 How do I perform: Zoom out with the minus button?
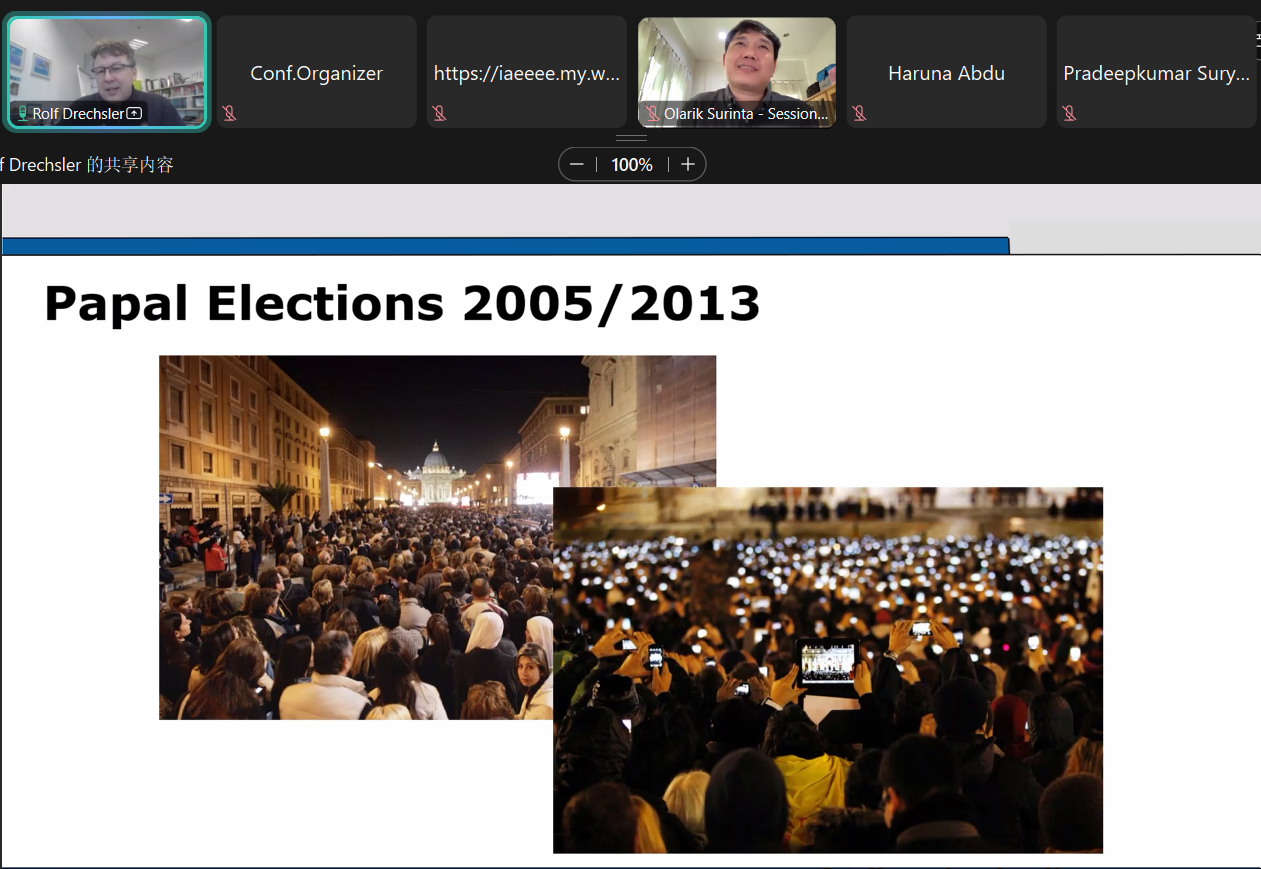coord(576,165)
